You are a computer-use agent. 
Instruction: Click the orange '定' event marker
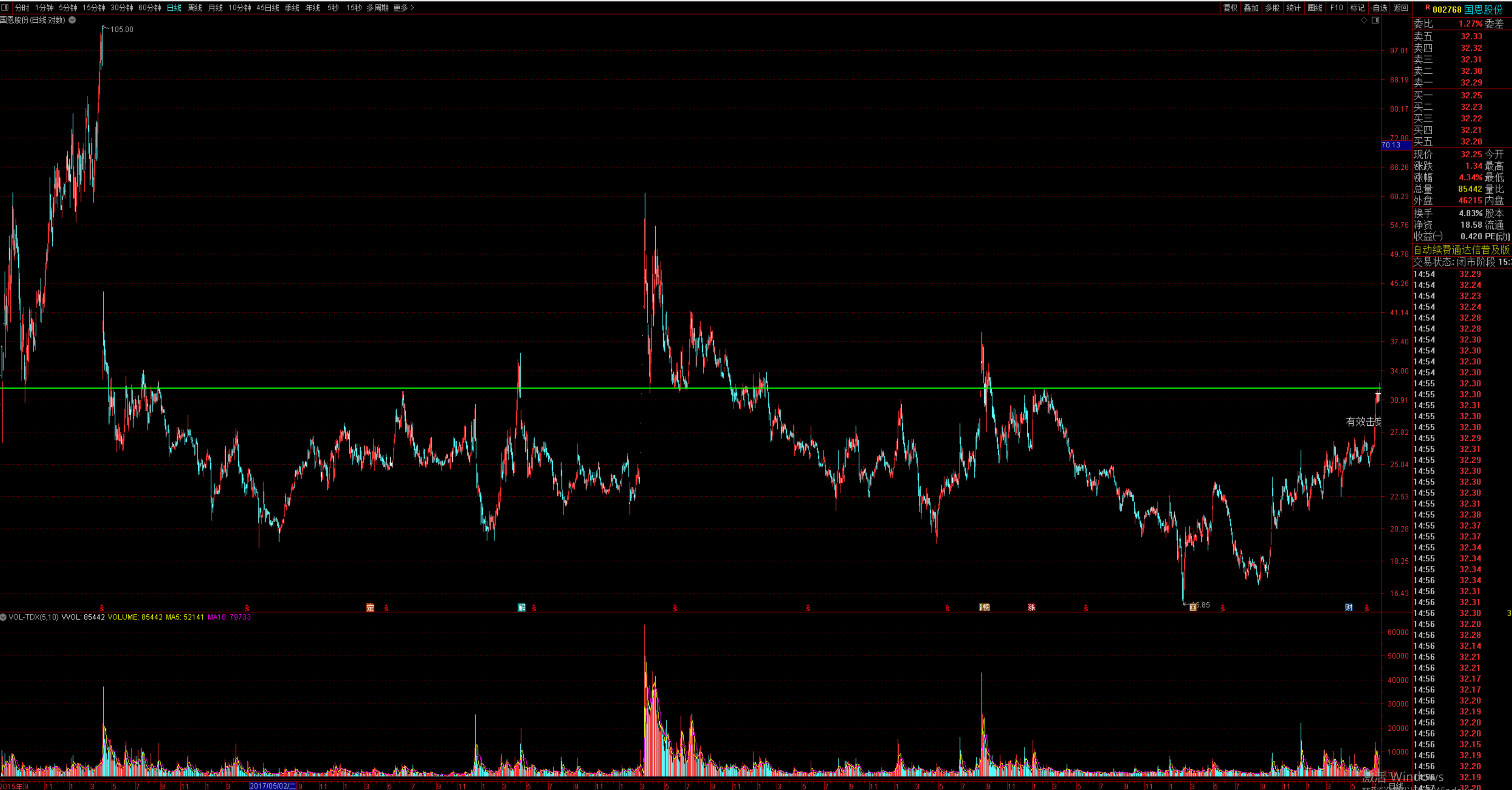click(370, 607)
